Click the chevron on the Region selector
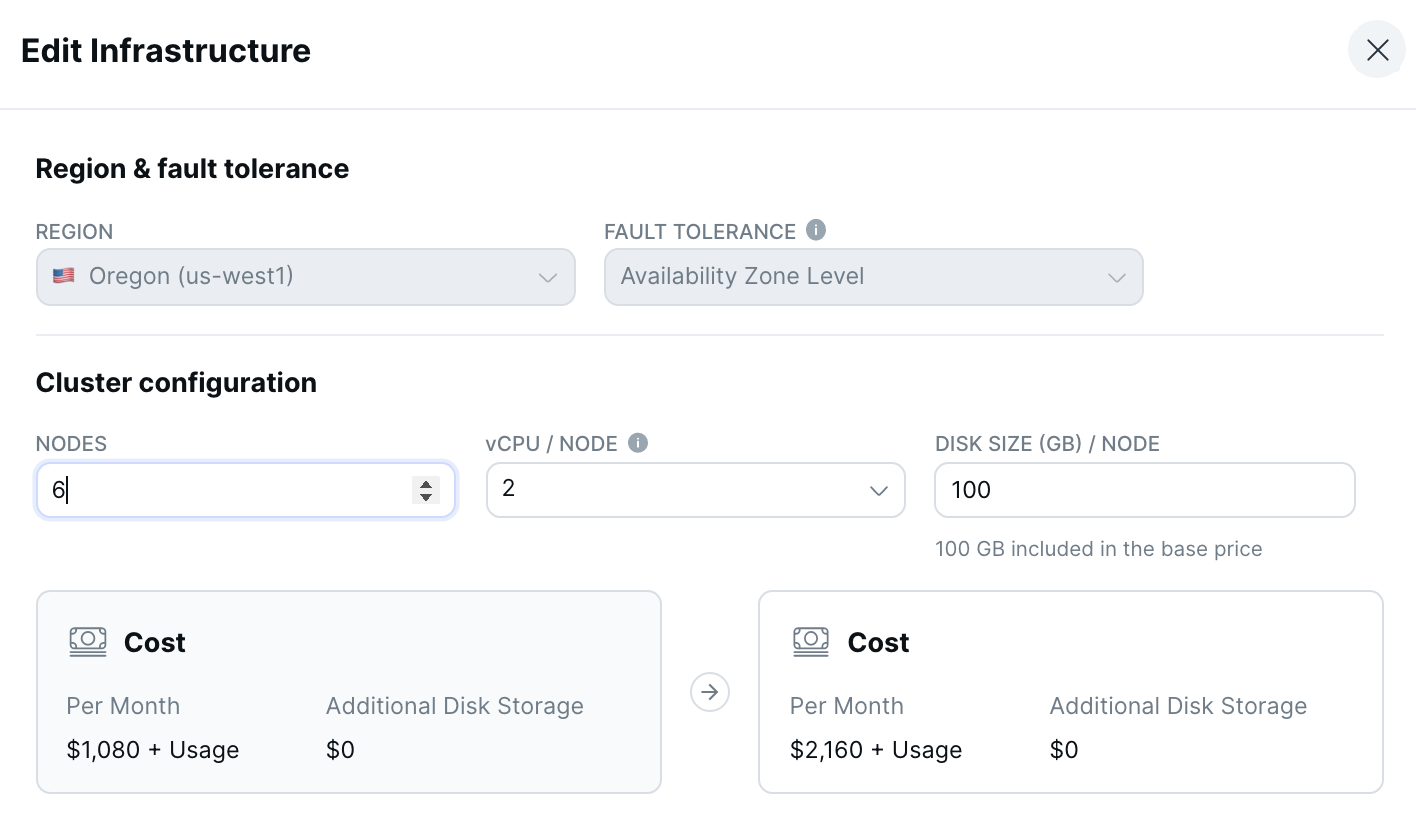1416x828 pixels. (x=548, y=277)
